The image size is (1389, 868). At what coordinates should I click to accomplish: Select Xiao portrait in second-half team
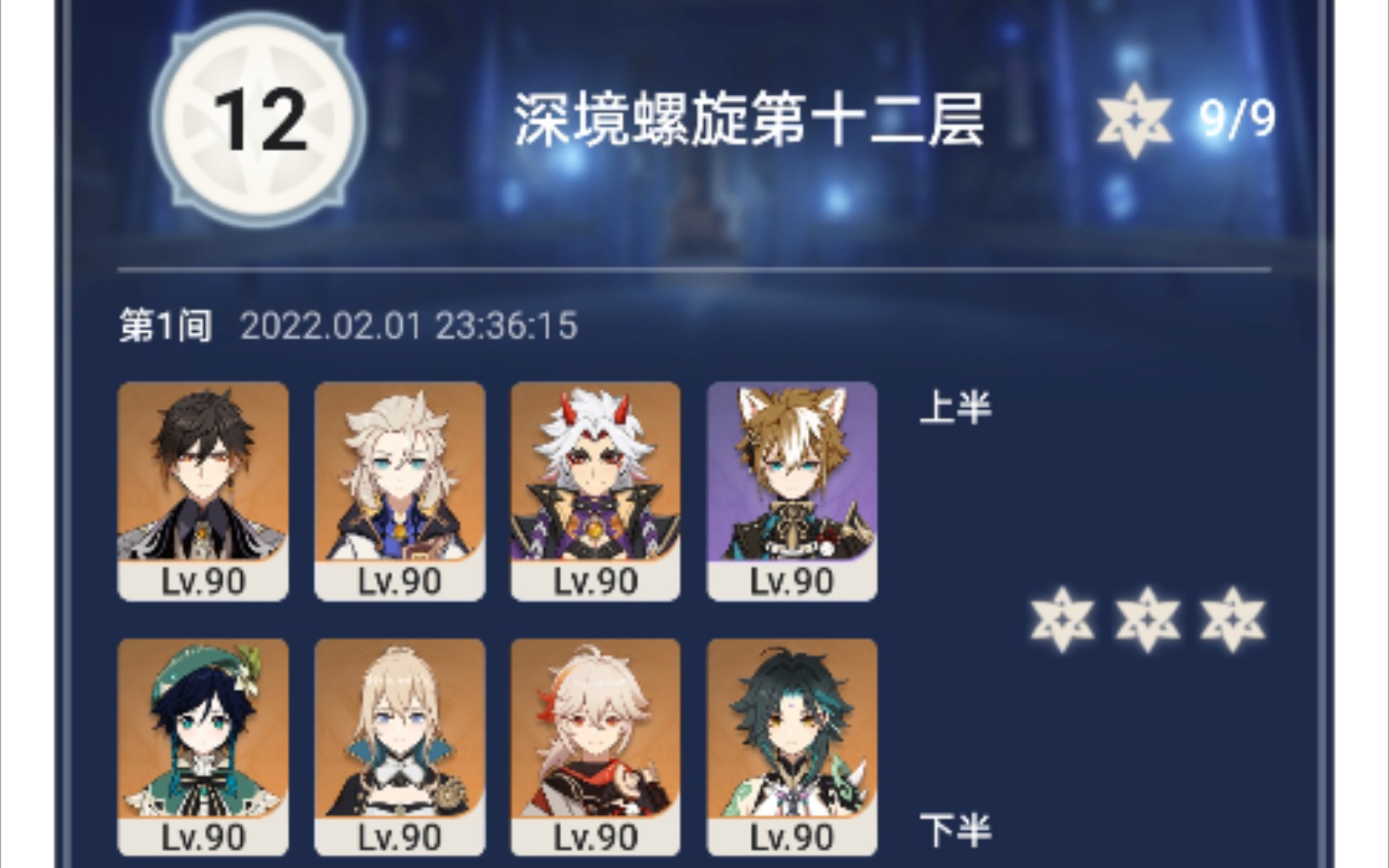(x=792, y=747)
